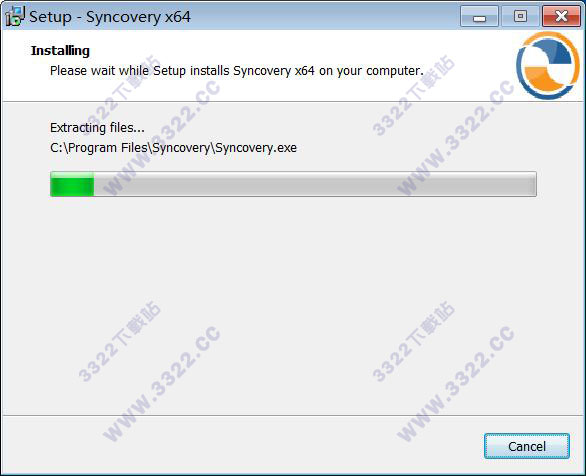The height and width of the screenshot is (476, 586).
Task: Click the green filled part of progress bar
Action: coord(72,184)
